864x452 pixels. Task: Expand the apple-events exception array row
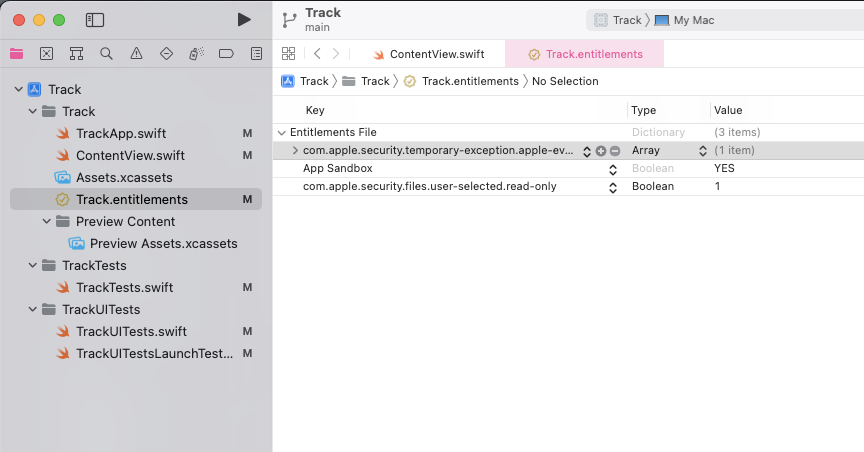(295, 151)
